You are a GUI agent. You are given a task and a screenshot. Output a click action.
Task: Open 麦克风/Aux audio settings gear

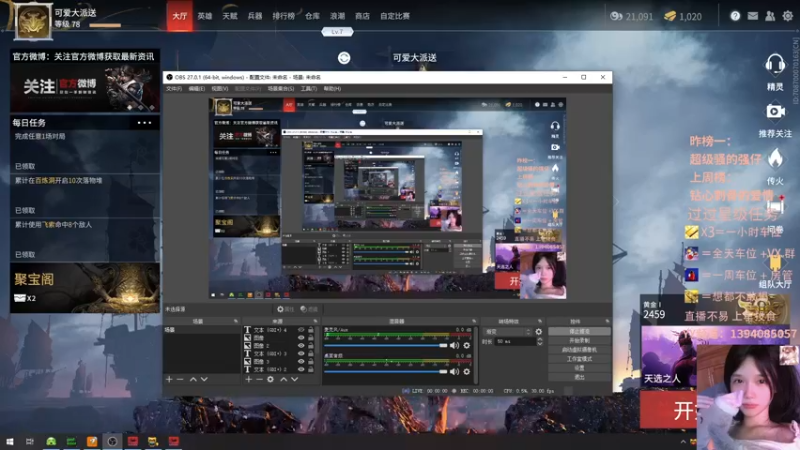click(x=466, y=345)
